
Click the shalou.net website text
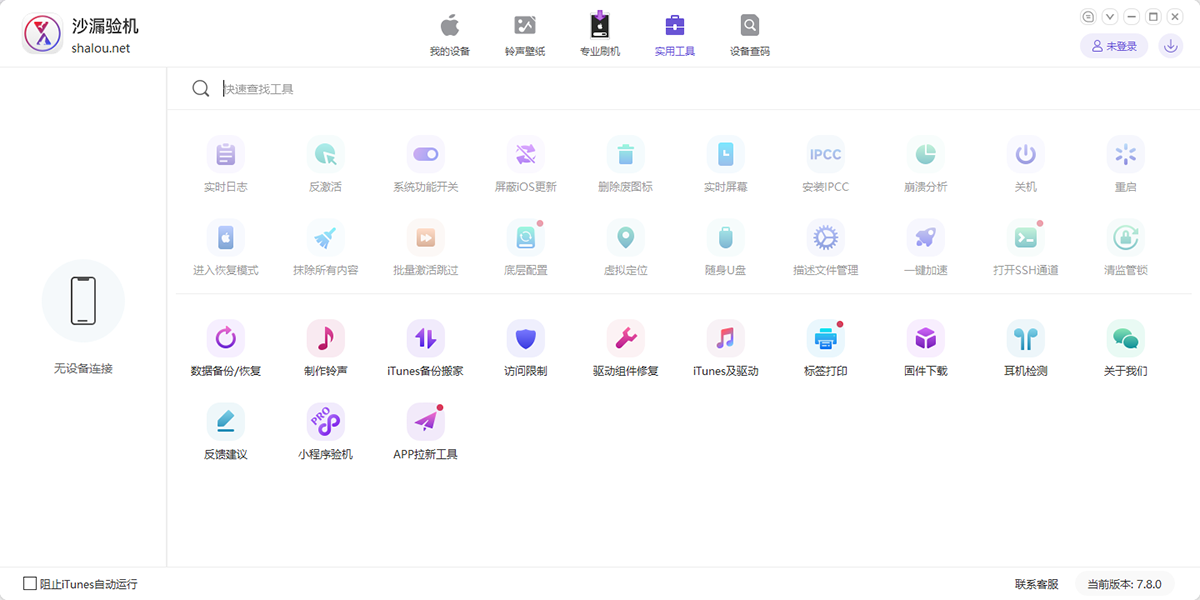click(x=101, y=48)
